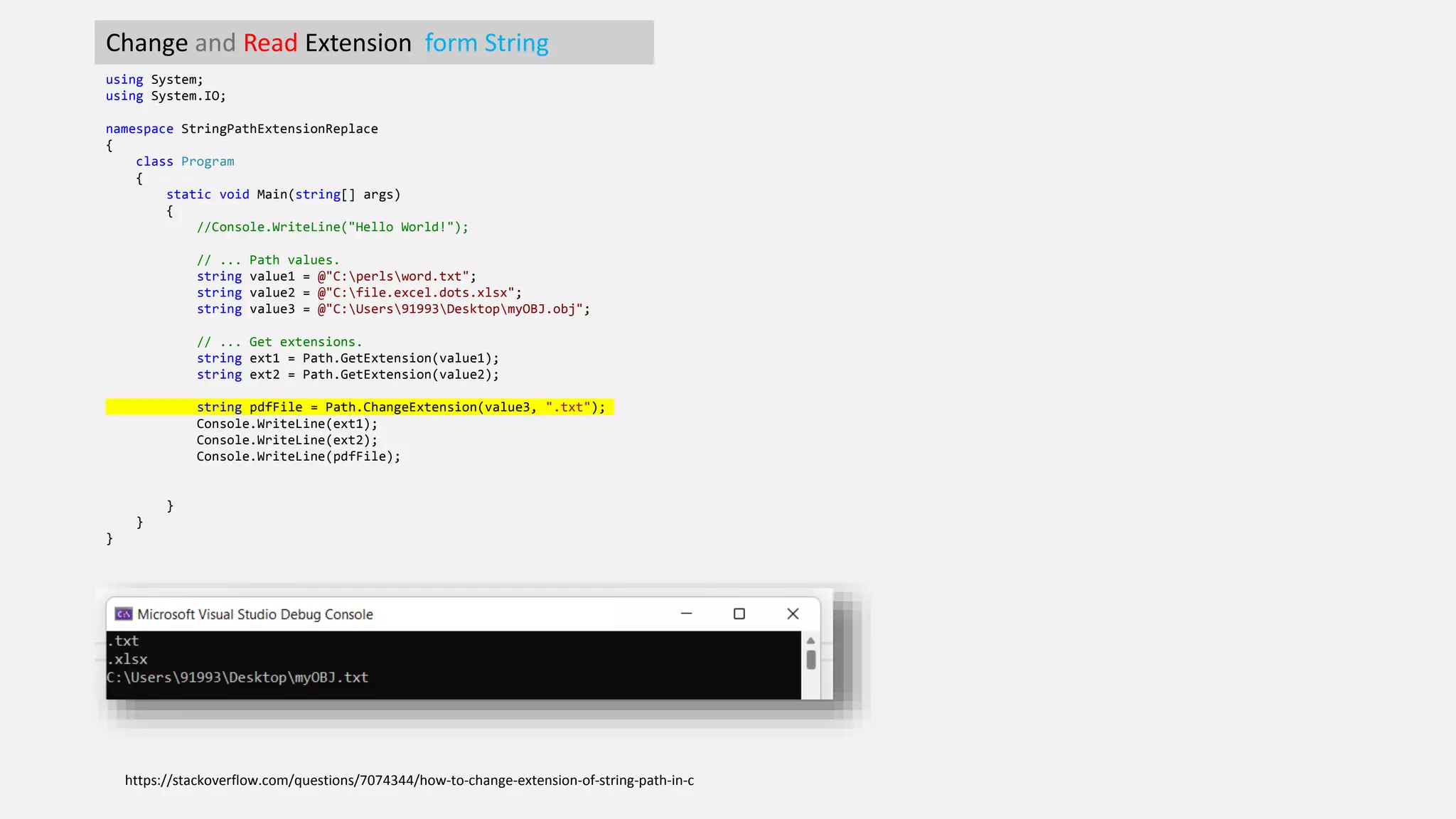The image size is (1456, 819).
Task: Click the myOBJ.txt path output in console
Action: pos(237,678)
